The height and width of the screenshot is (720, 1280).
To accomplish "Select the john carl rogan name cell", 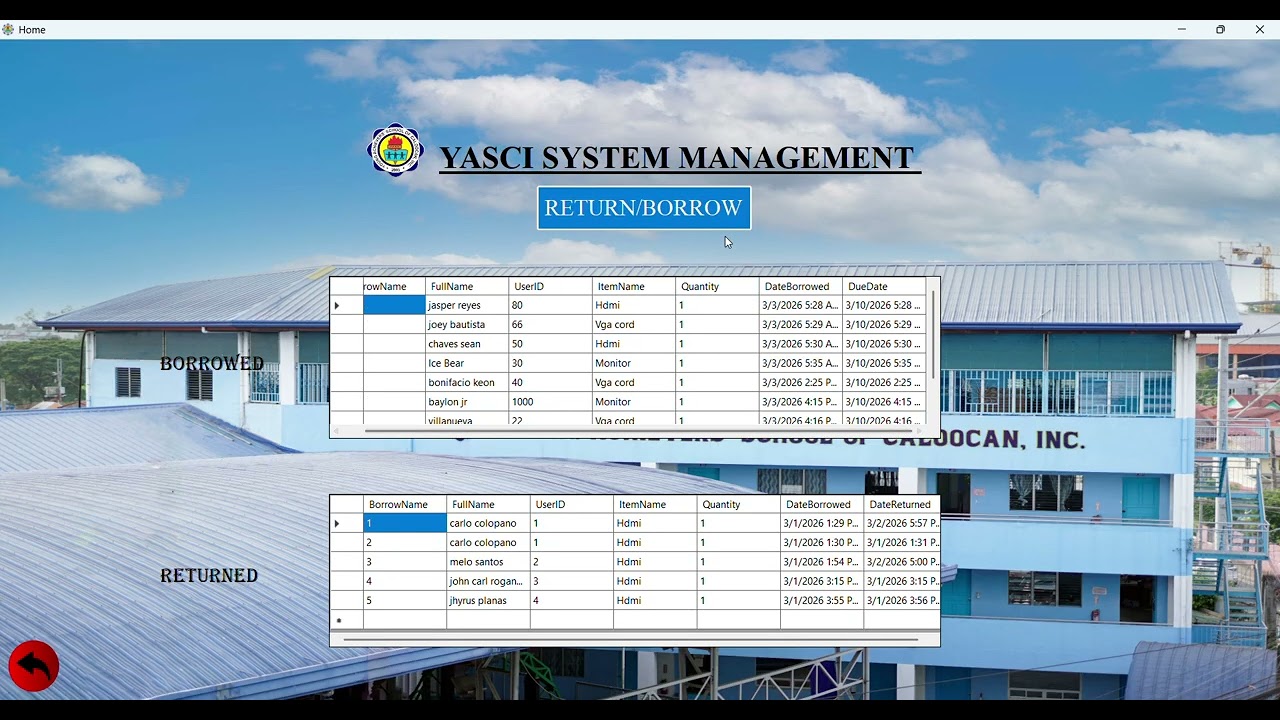I will [488, 581].
